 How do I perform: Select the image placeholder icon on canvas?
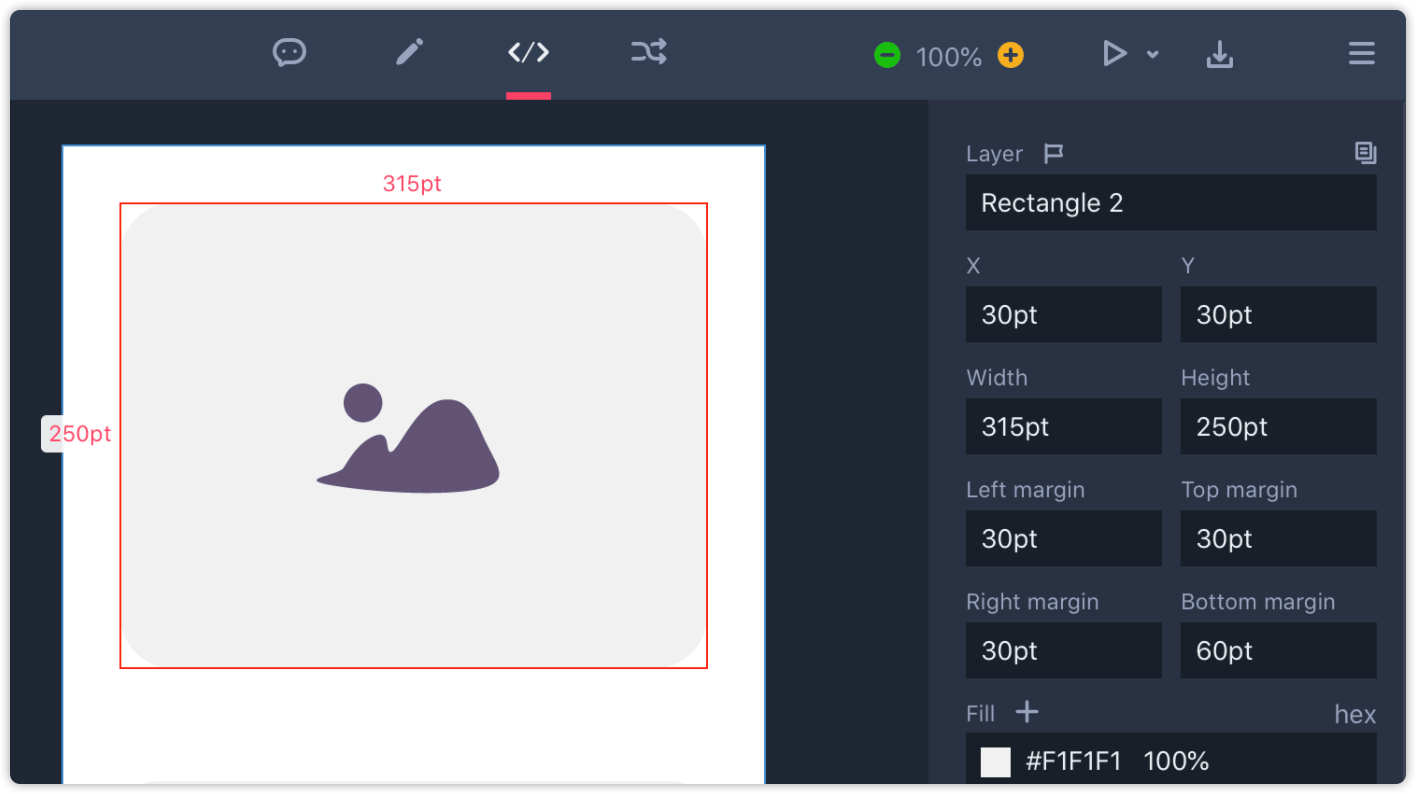(x=408, y=438)
